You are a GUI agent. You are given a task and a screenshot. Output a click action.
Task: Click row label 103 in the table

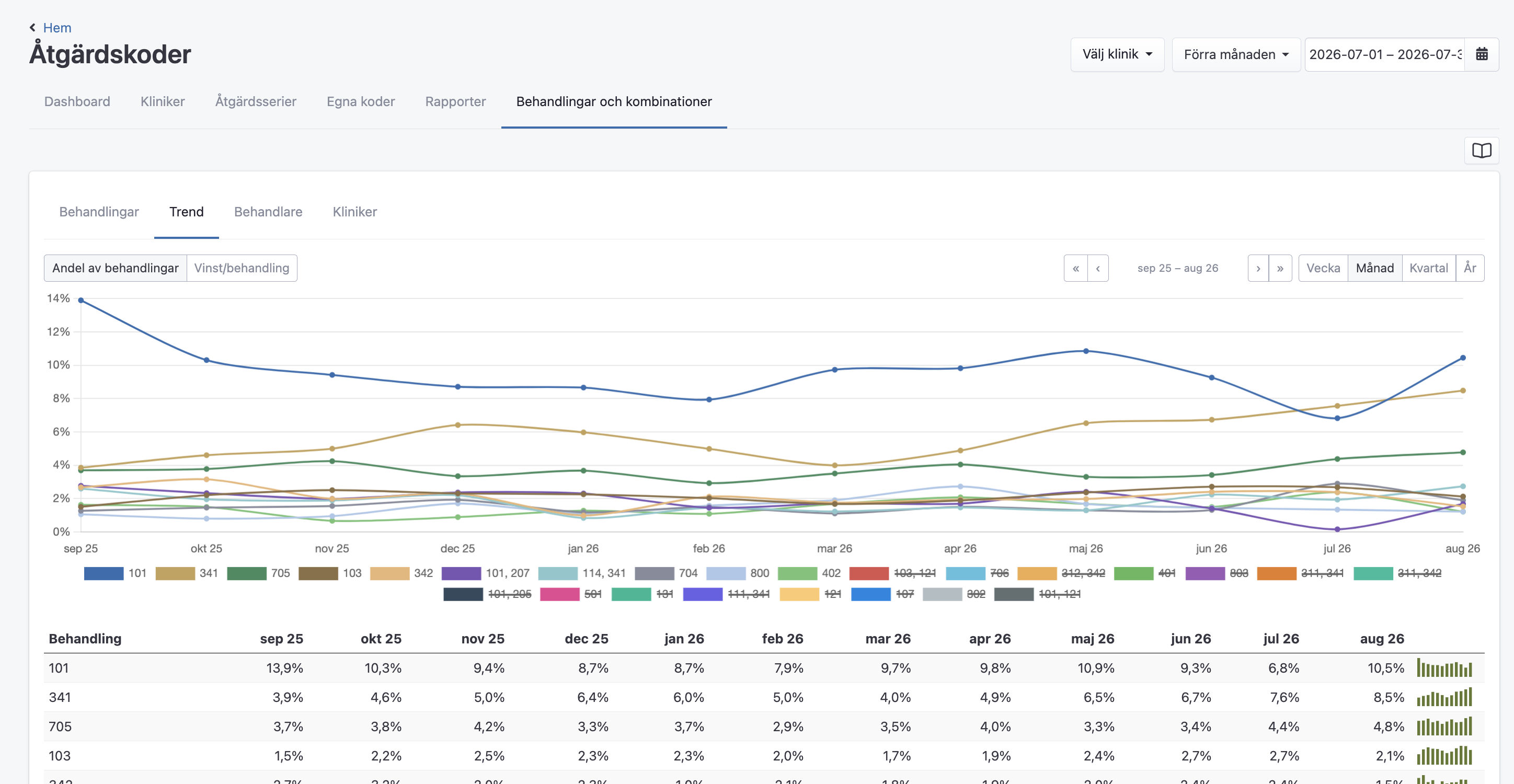pyautogui.click(x=60, y=756)
